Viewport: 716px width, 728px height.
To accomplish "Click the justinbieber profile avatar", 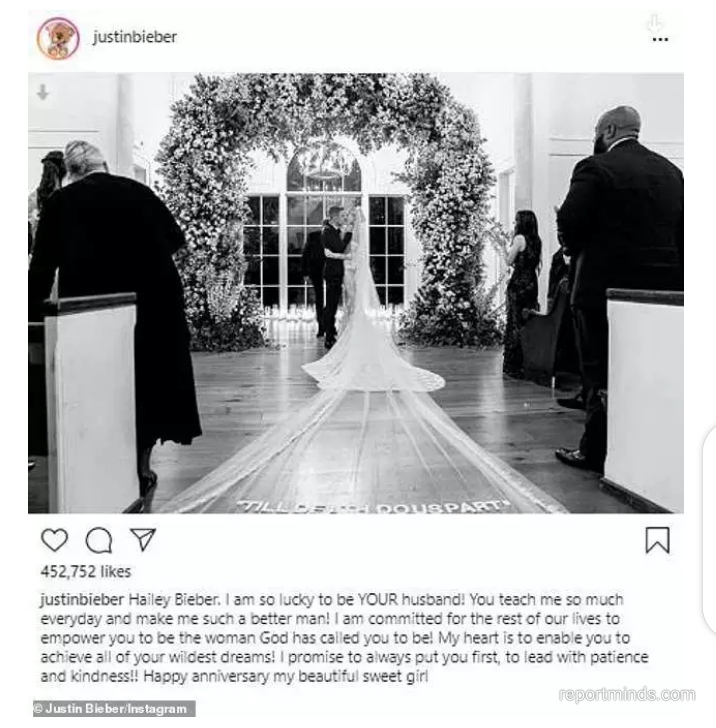I will (x=58, y=39).
